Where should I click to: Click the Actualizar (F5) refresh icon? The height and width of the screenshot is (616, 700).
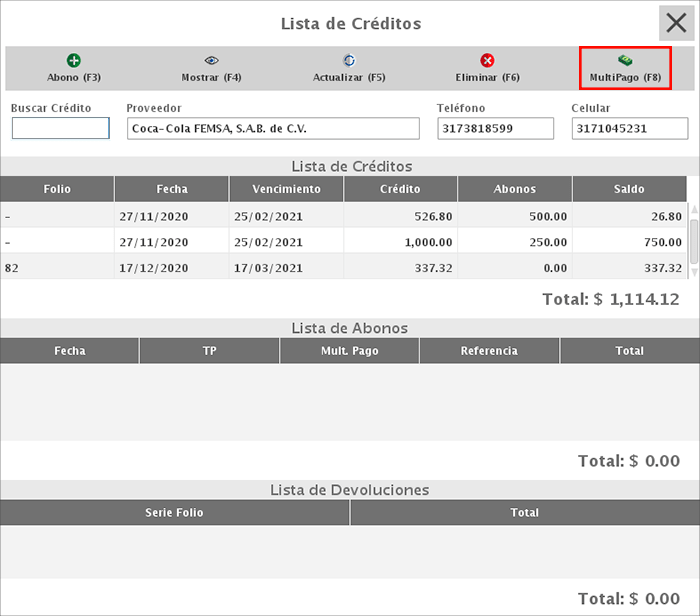click(x=349, y=61)
